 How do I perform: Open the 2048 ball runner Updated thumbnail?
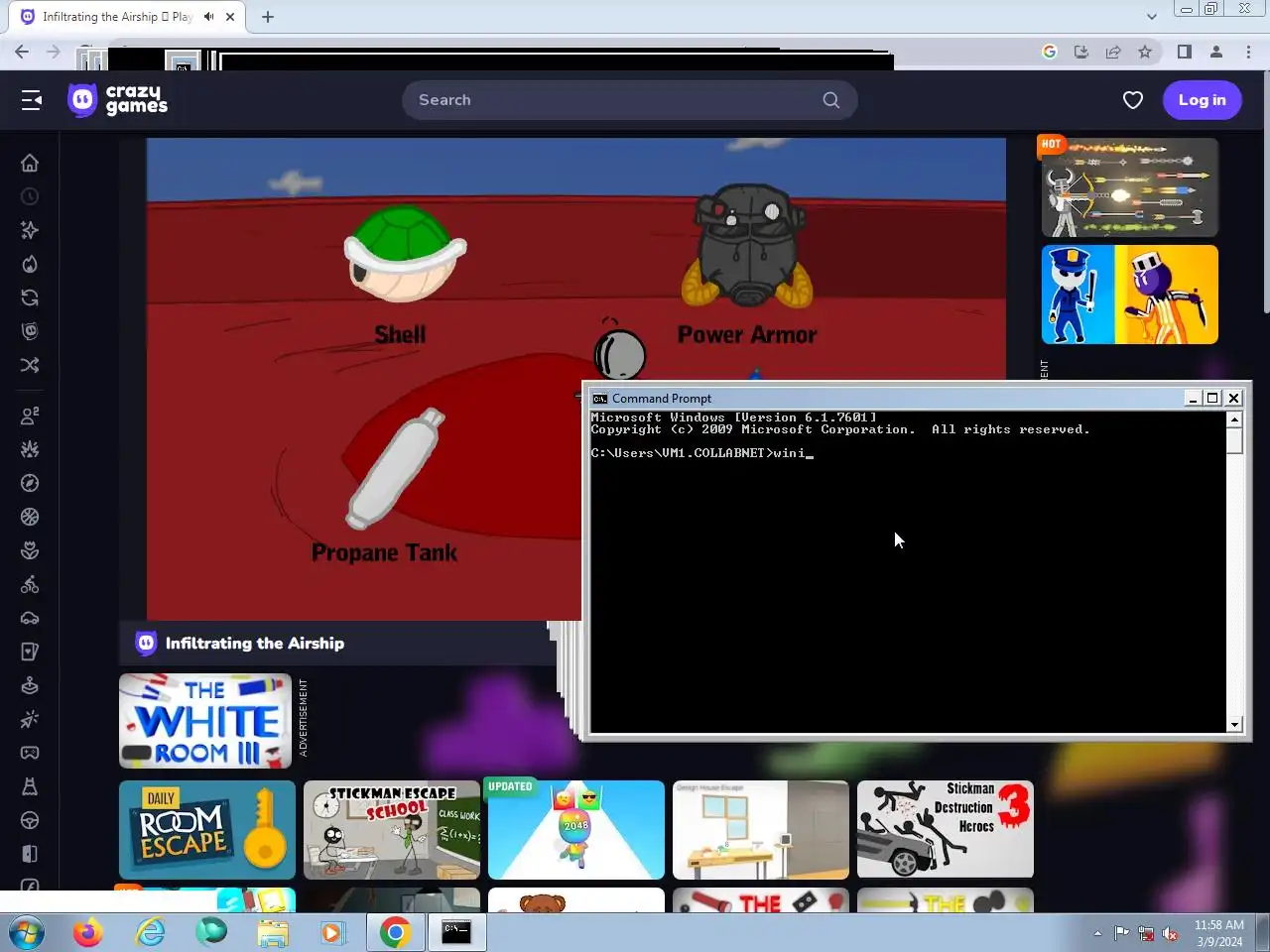[576, 830]
